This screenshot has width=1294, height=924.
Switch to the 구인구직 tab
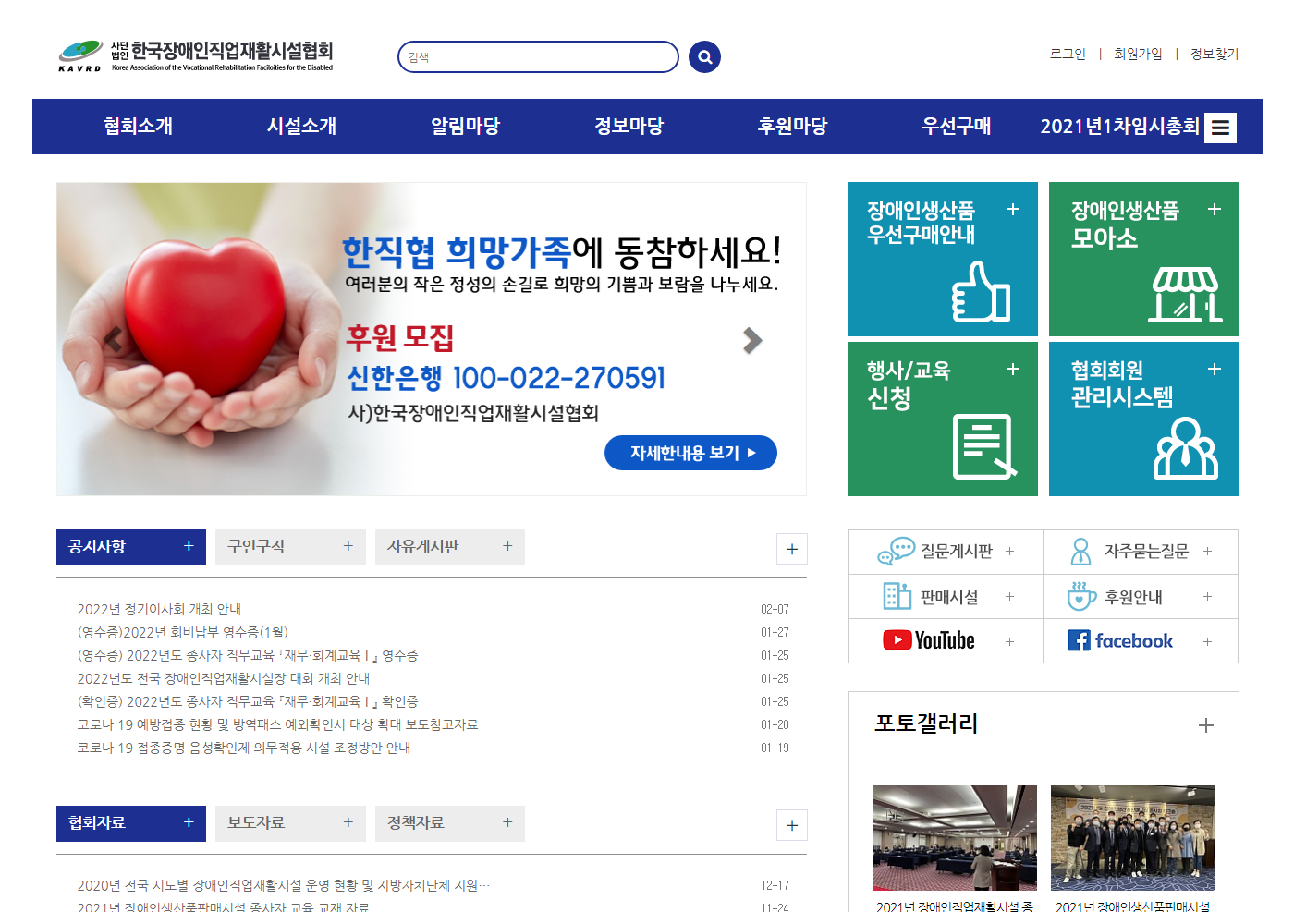(289, 547)
